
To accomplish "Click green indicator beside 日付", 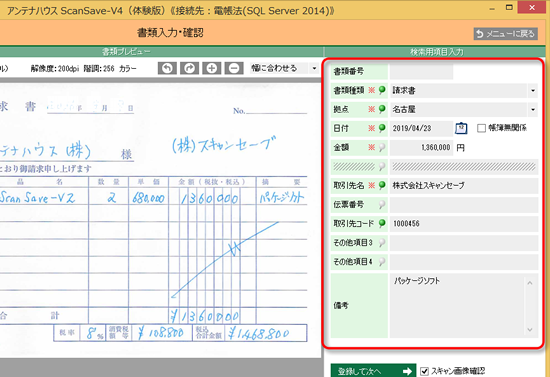I will (x=382, y=128).
